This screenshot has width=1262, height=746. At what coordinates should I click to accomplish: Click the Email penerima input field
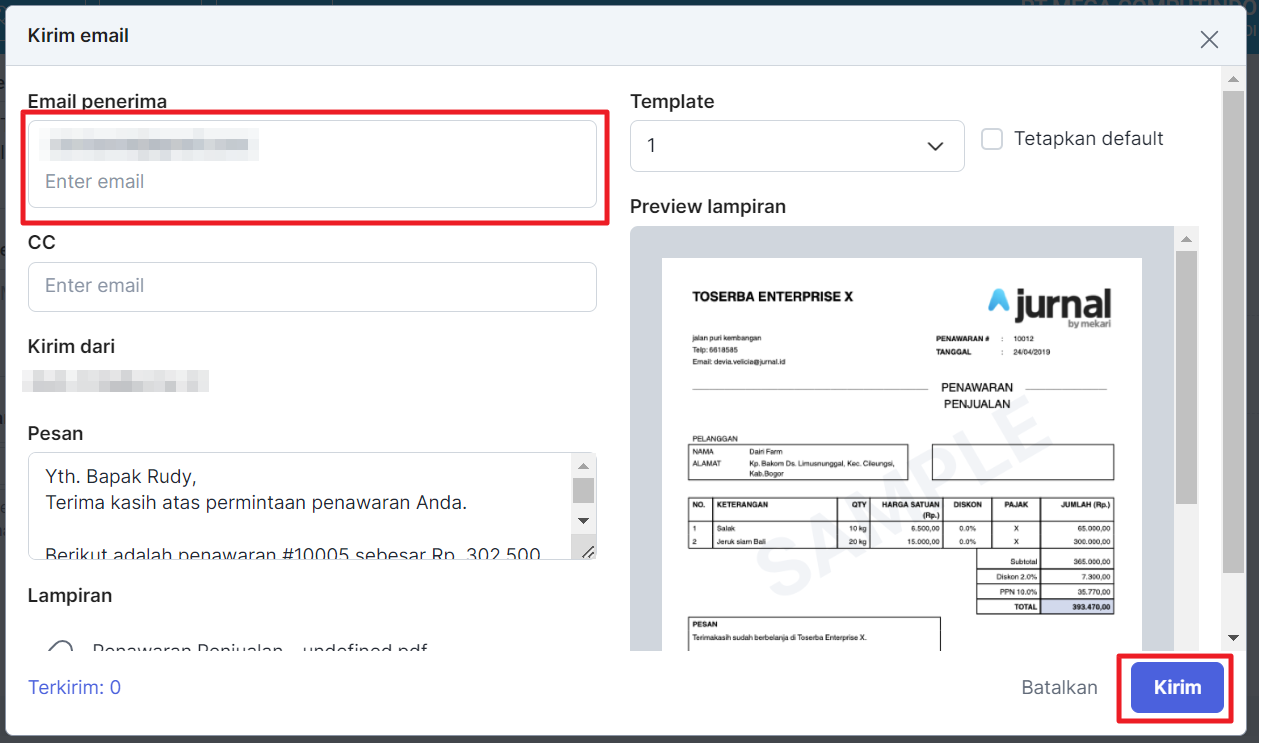(310, 182)
